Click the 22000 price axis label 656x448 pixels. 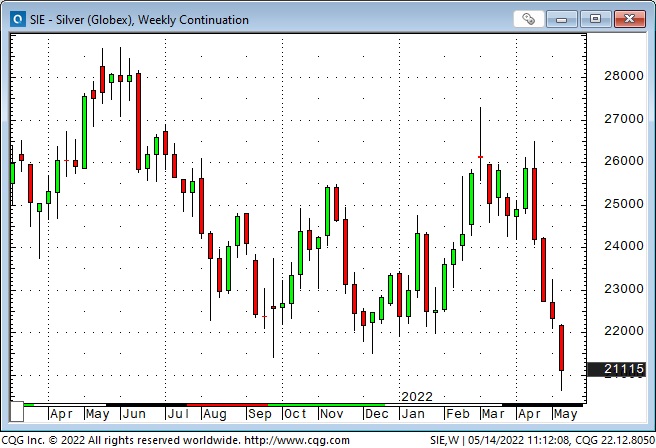[x=624, y=331]
